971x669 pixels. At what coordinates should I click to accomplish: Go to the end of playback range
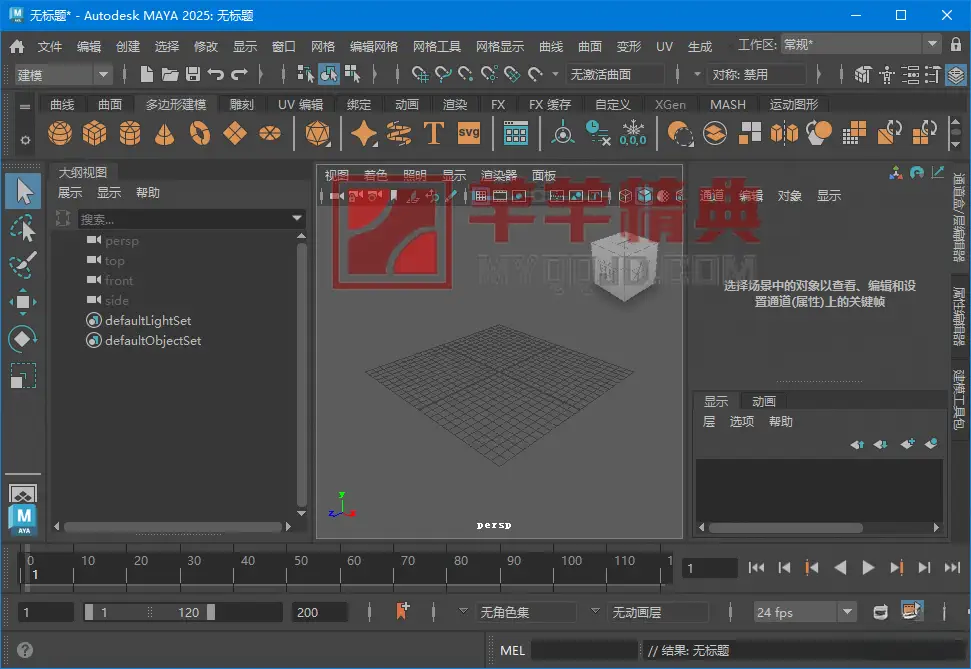coord(952,567)
